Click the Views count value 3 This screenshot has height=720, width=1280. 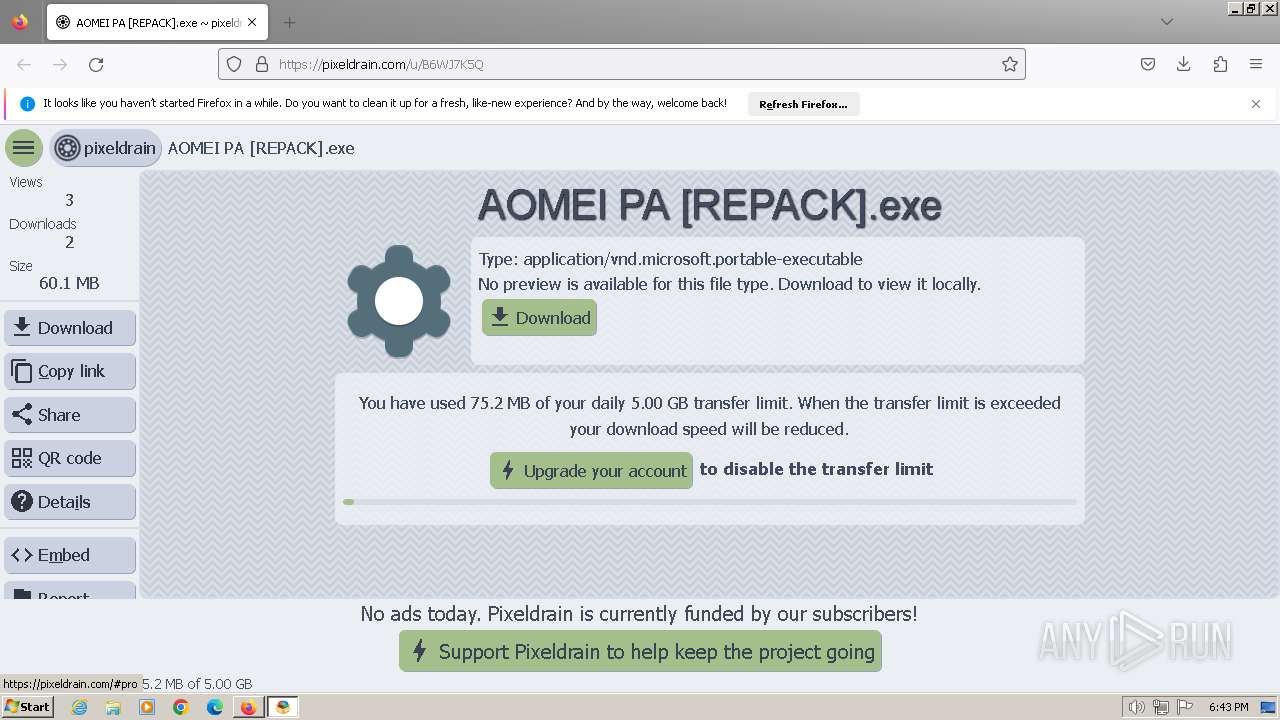click(x=69, y=200)
